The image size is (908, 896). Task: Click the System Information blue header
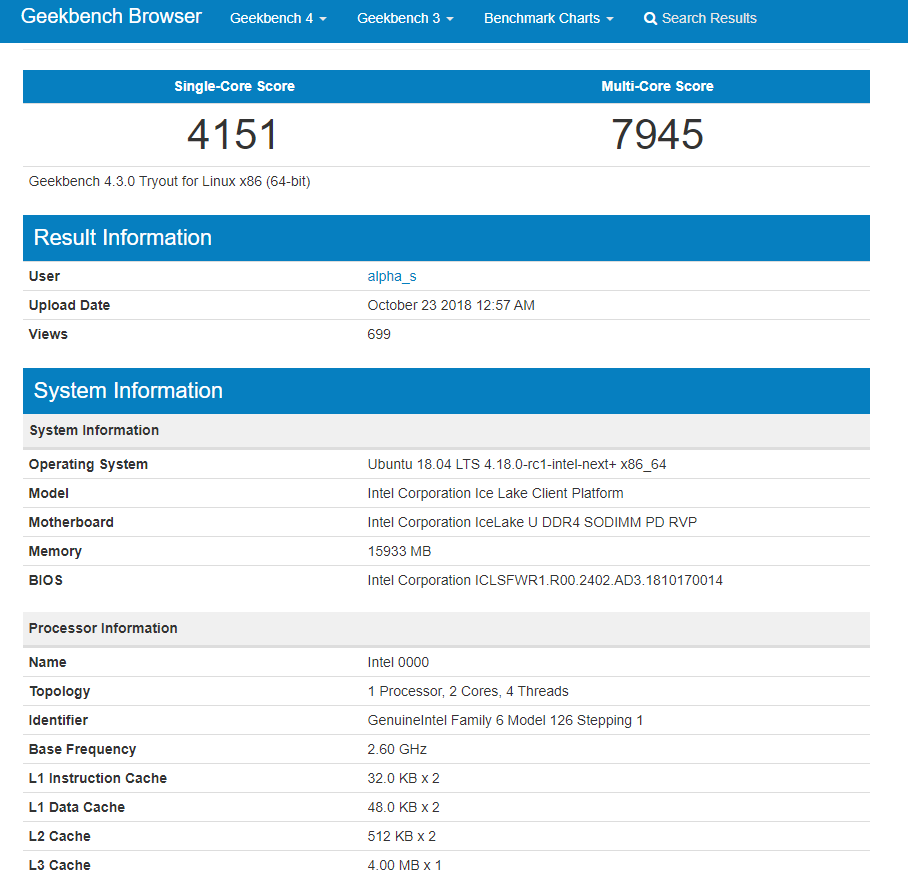(x=446, y=391)
